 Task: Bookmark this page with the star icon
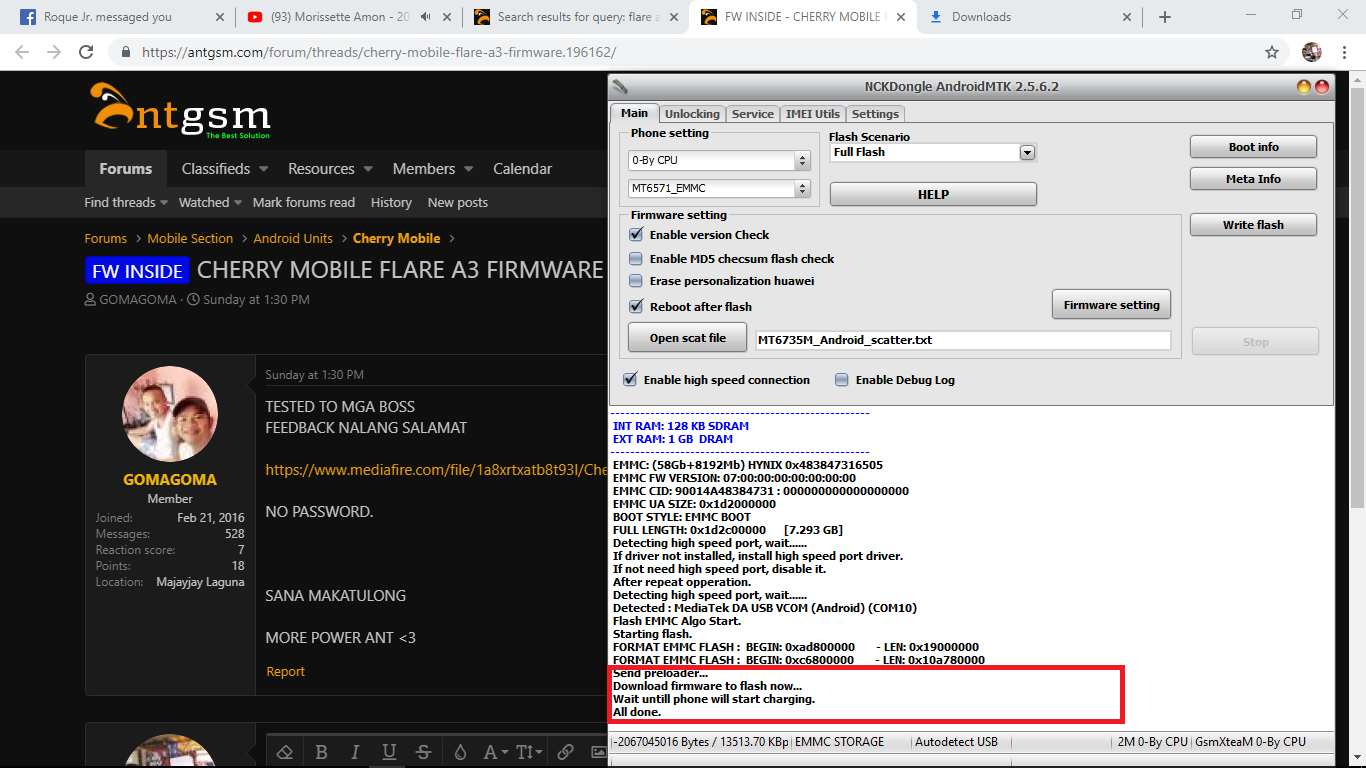pos(1272,52)
